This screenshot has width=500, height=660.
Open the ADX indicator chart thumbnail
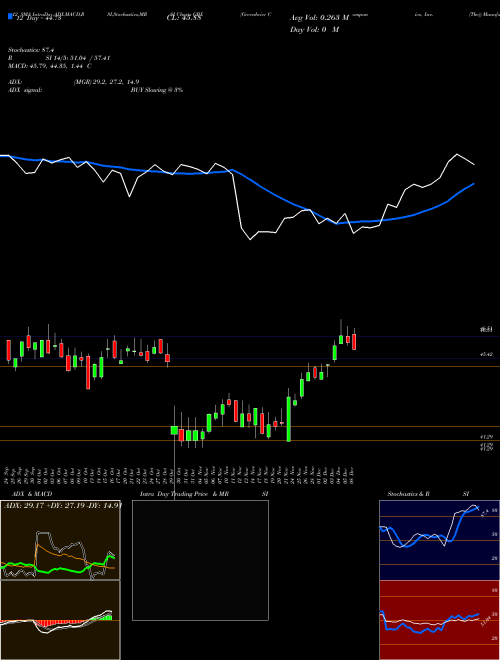pos(60,540)
